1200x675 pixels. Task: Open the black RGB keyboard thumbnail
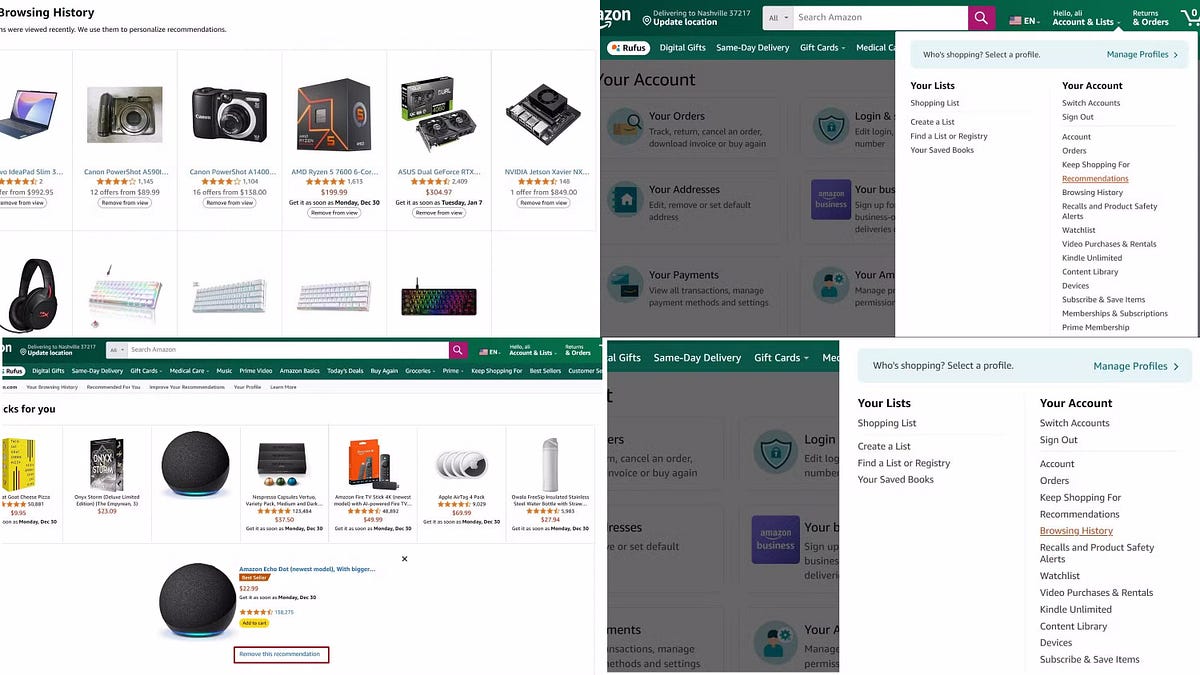(439, 300)
